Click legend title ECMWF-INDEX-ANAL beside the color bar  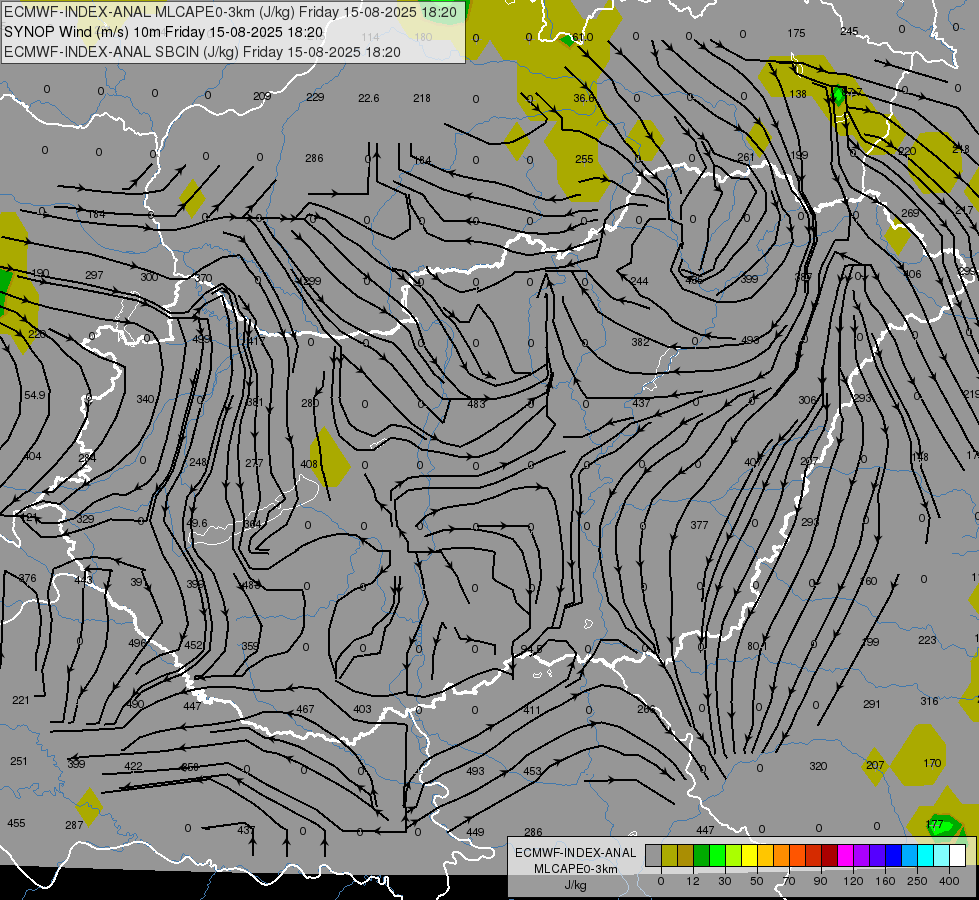(576, 853)
